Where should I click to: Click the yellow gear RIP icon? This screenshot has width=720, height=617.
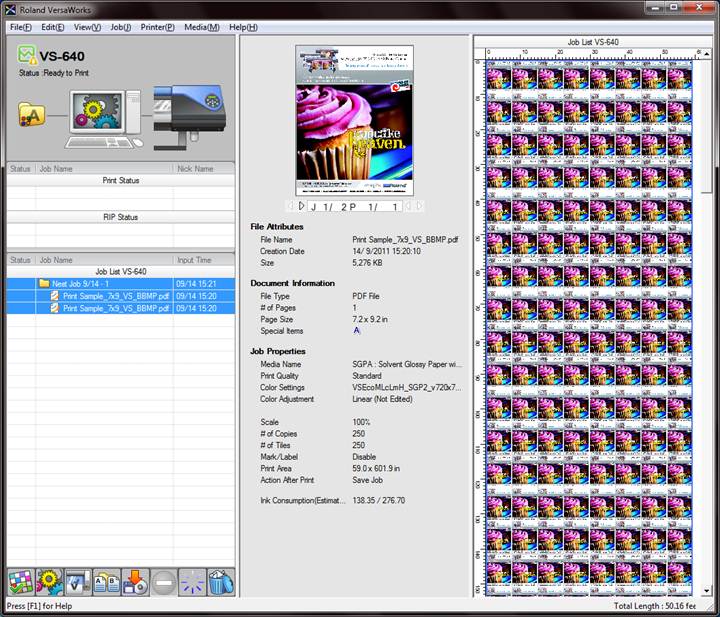[49, 581]
